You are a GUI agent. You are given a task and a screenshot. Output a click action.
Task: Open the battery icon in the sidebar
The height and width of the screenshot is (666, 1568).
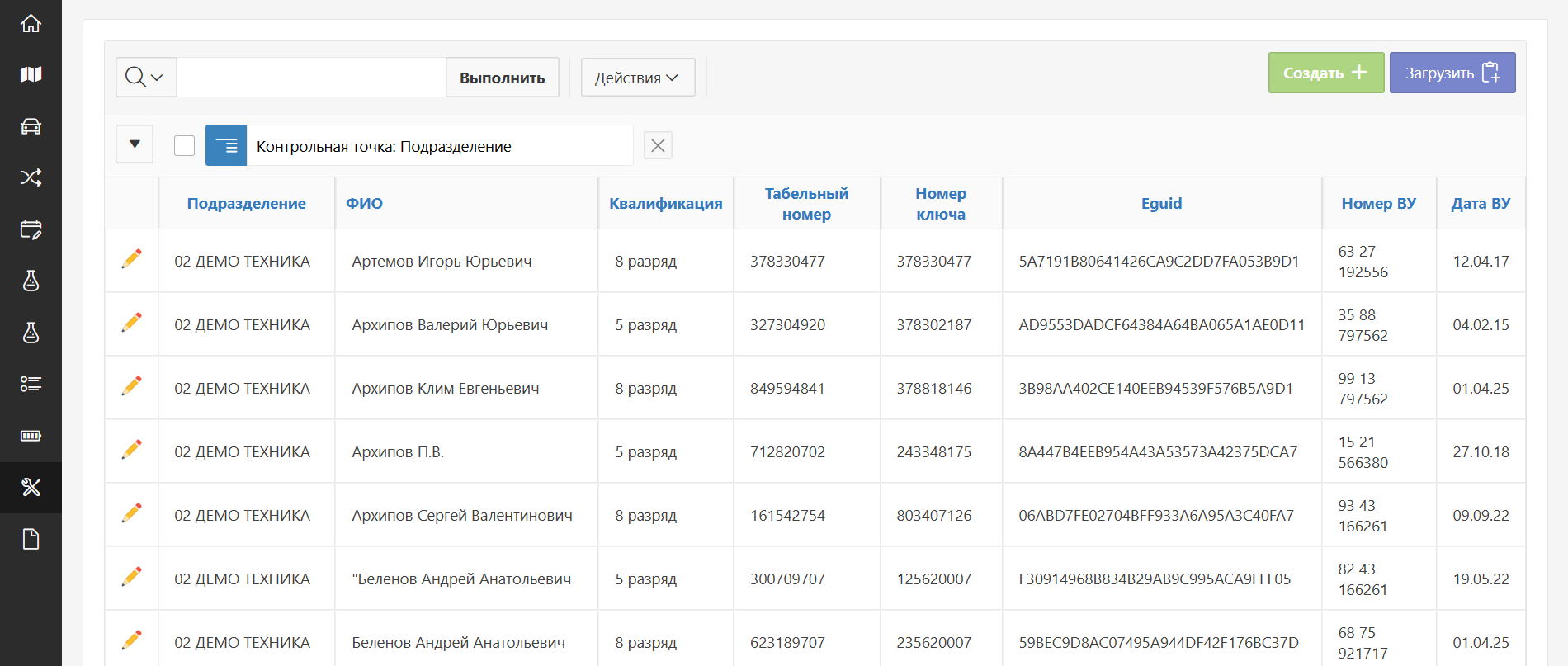point(31,436)
